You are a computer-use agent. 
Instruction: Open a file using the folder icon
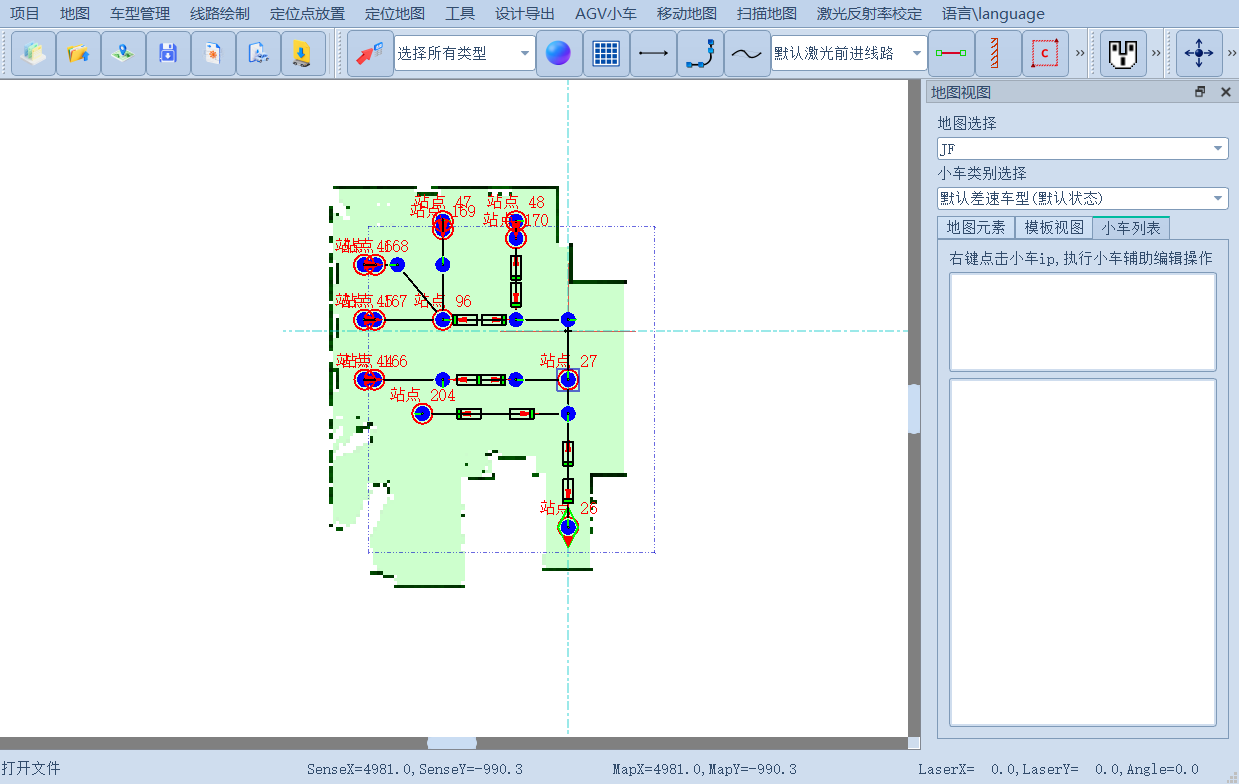click(78, 53)
